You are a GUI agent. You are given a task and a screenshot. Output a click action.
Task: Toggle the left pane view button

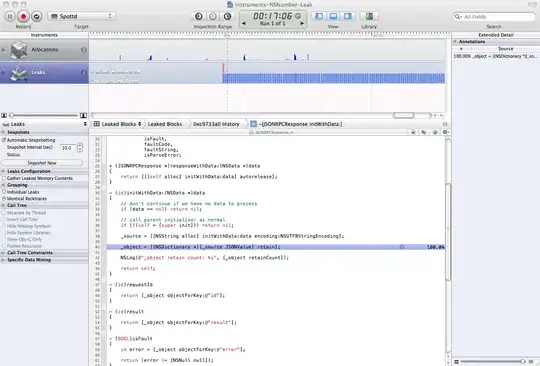[319, 16]
